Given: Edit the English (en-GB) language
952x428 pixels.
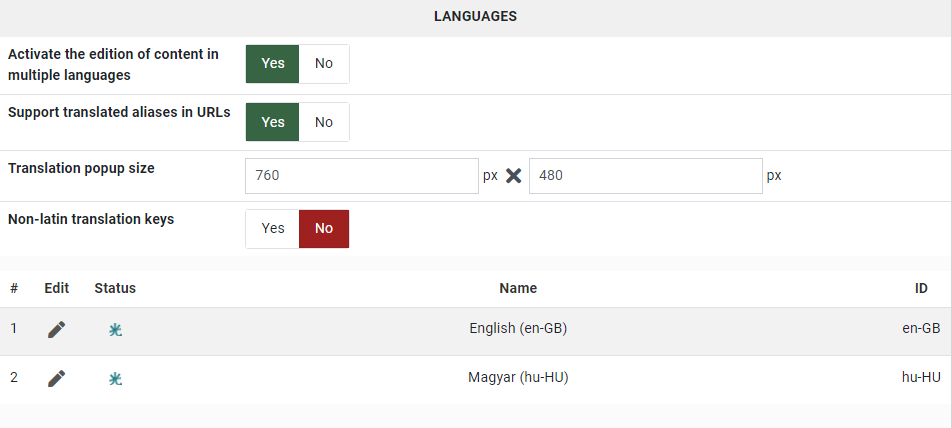Looking at the screenshot, I should tap(57, 329).
